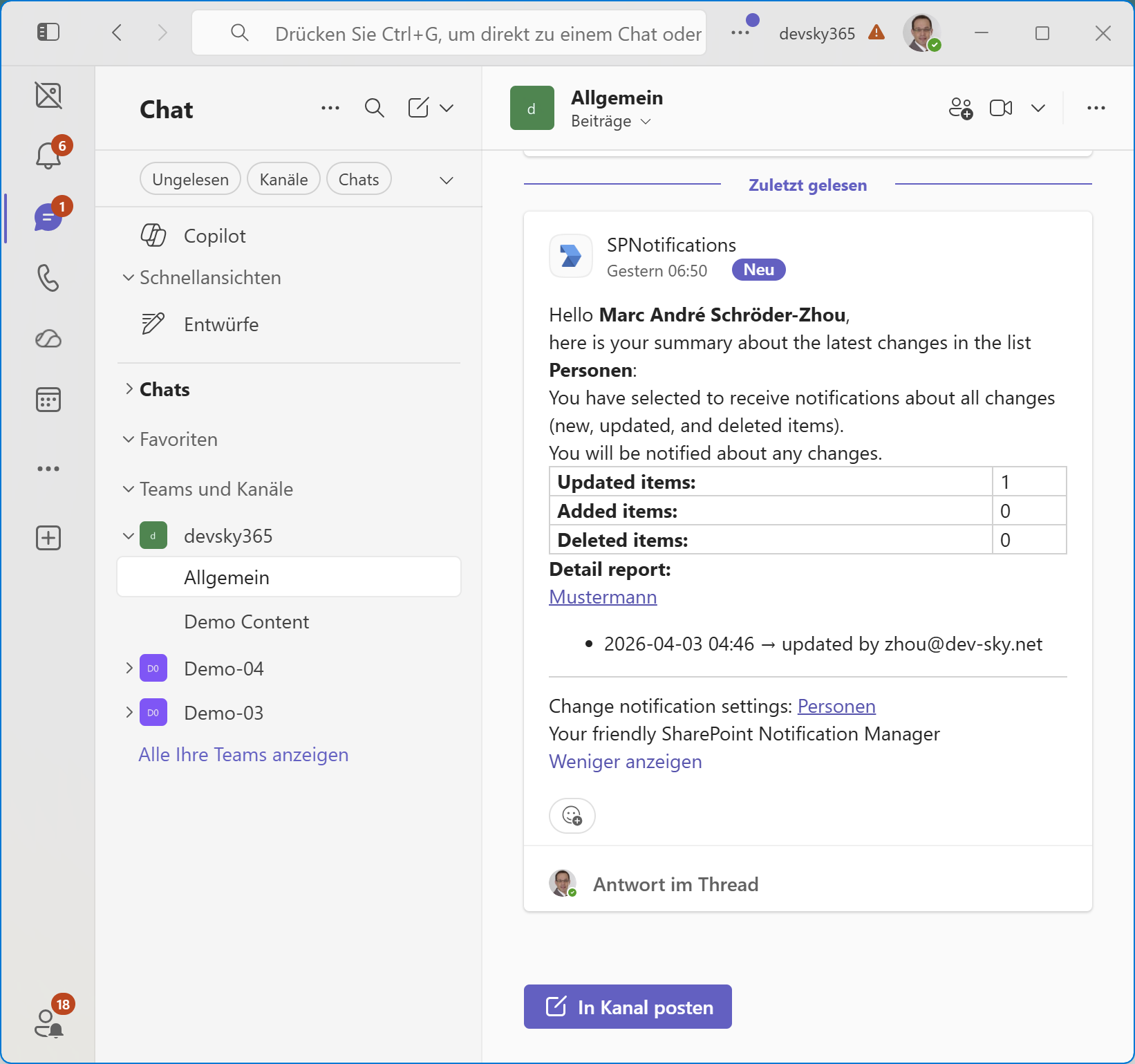The image size is (1135, 1064).
Task: Enable the Ungelesen filter
Action: pyautogui.click(x=189, y=178)
